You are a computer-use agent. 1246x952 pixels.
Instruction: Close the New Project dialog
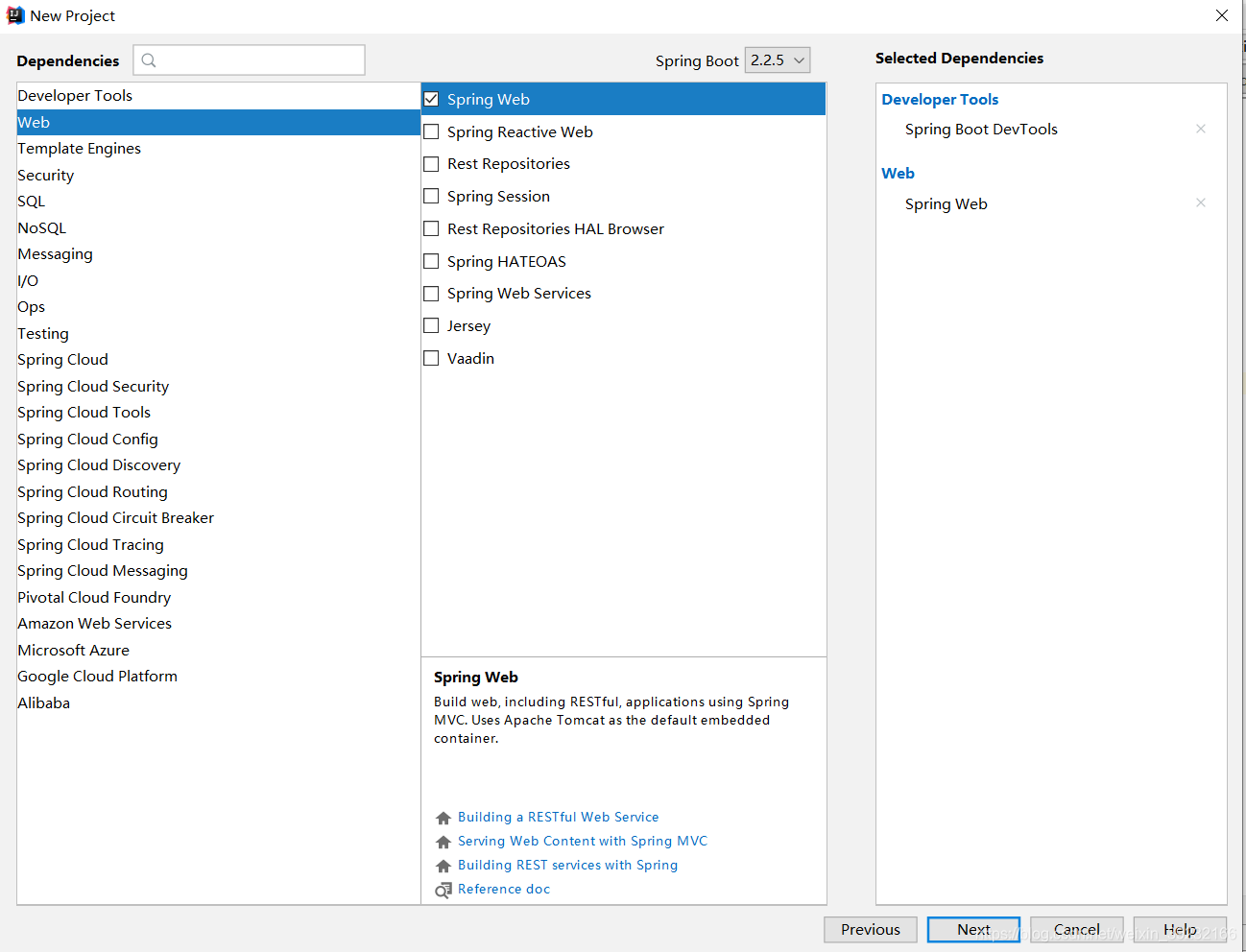point(1222,15)
